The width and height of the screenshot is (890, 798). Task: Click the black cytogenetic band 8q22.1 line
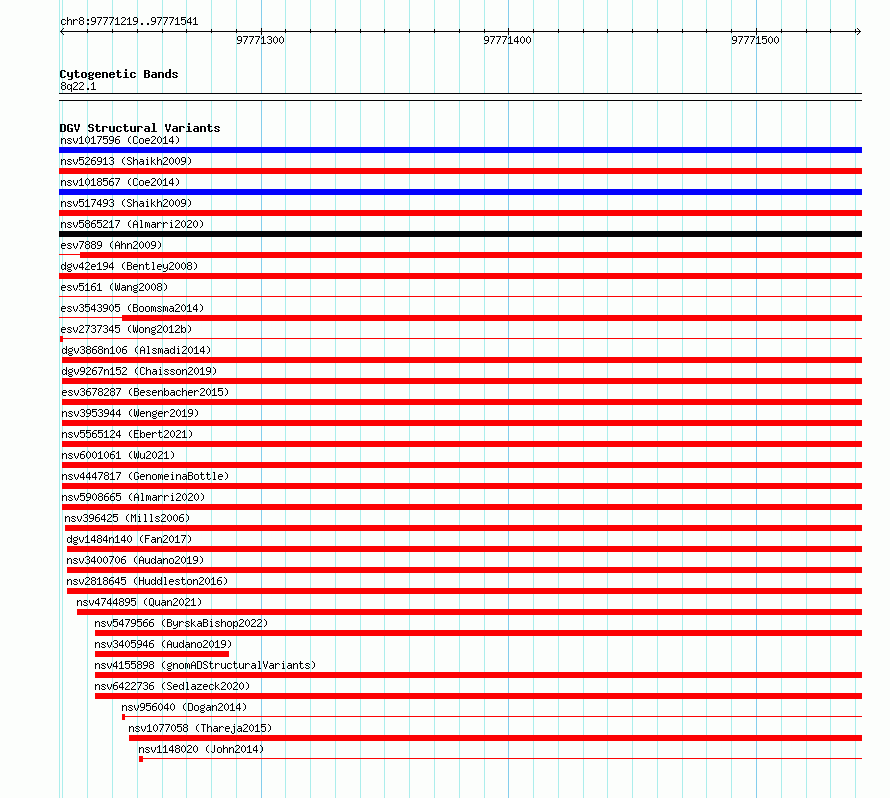coord(460,97)
